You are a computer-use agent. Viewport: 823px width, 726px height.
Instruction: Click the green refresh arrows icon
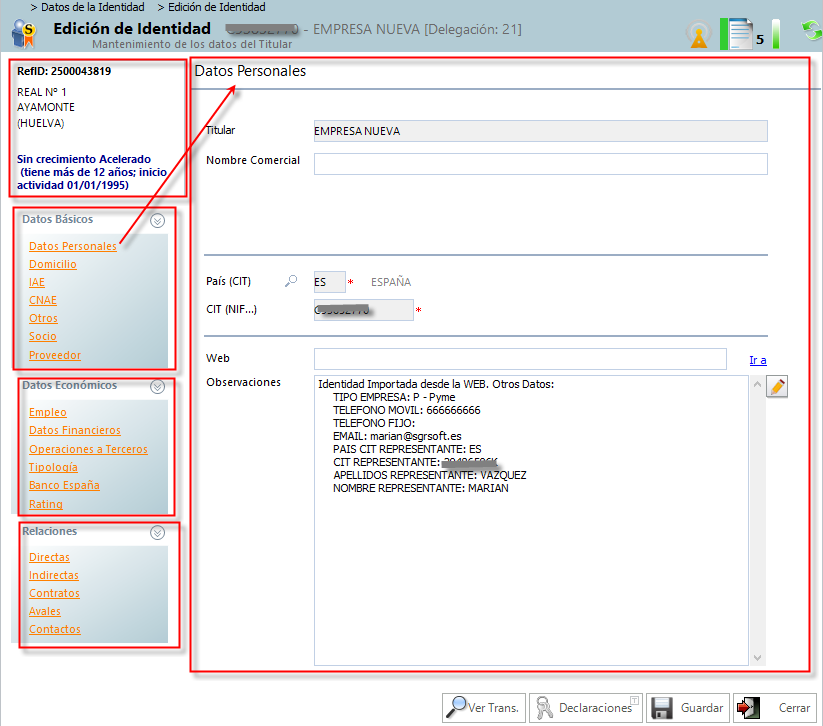[811, 30]
